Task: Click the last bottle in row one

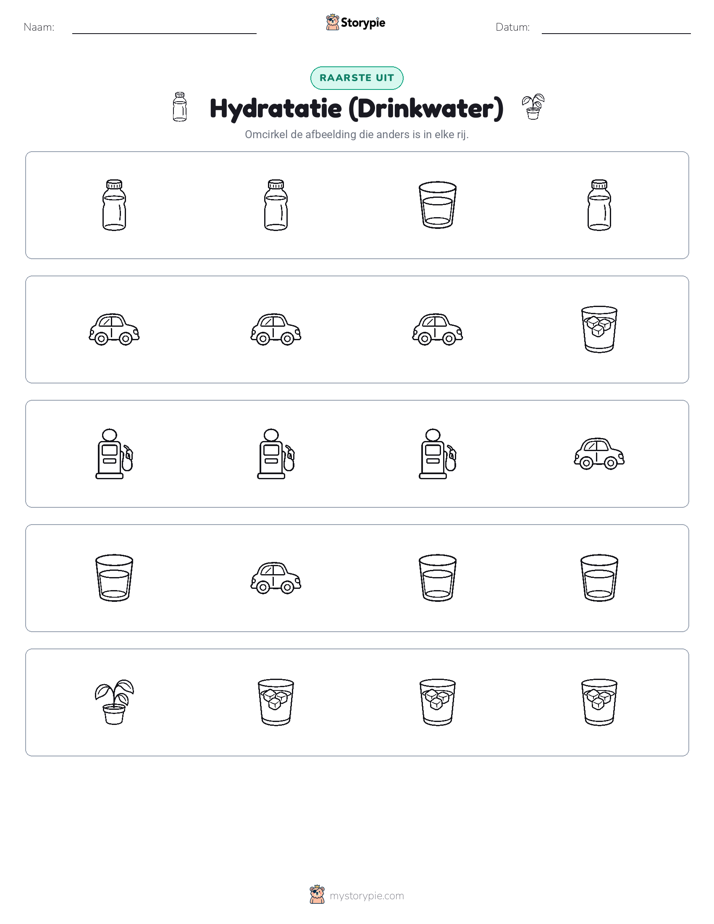Action: (599, 205)
